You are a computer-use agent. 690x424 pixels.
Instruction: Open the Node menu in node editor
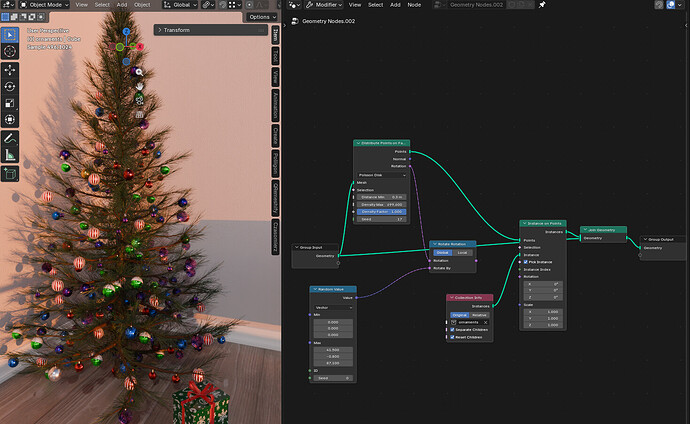(x=414, y=5)
